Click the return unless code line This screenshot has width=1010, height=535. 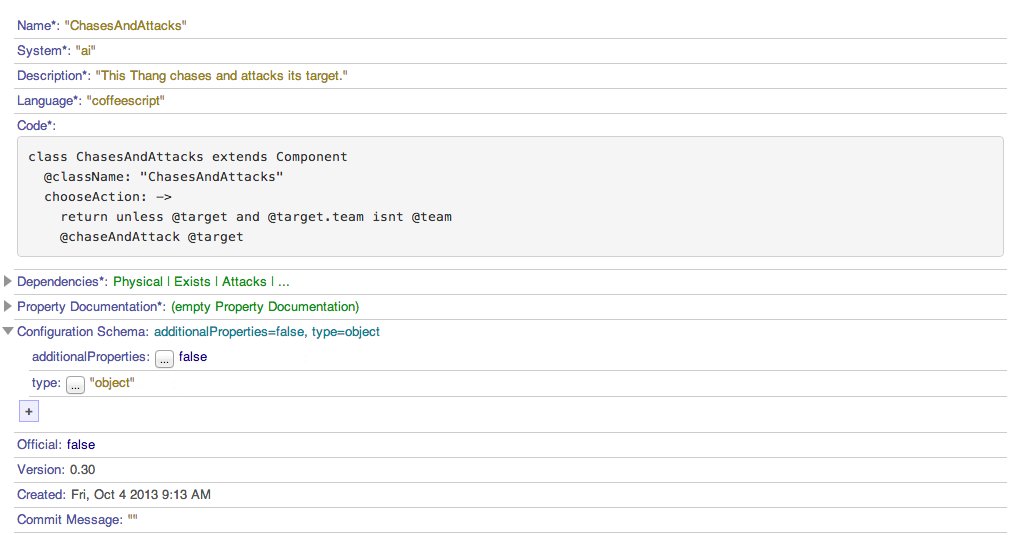256,217
